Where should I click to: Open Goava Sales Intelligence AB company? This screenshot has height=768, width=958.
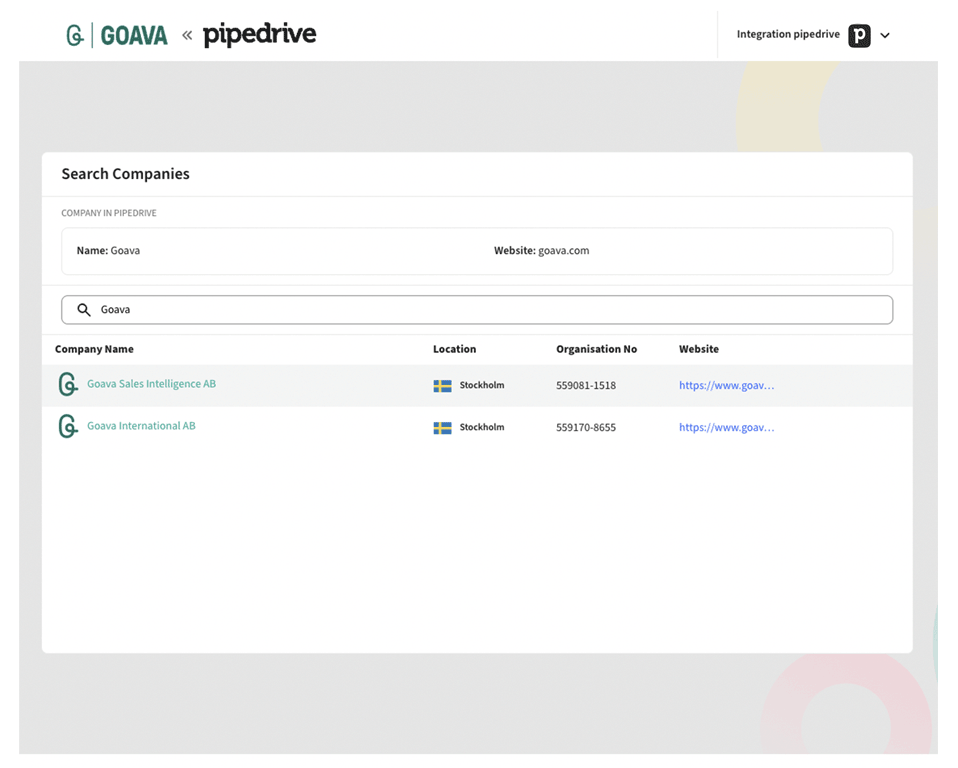click(151, 384)
